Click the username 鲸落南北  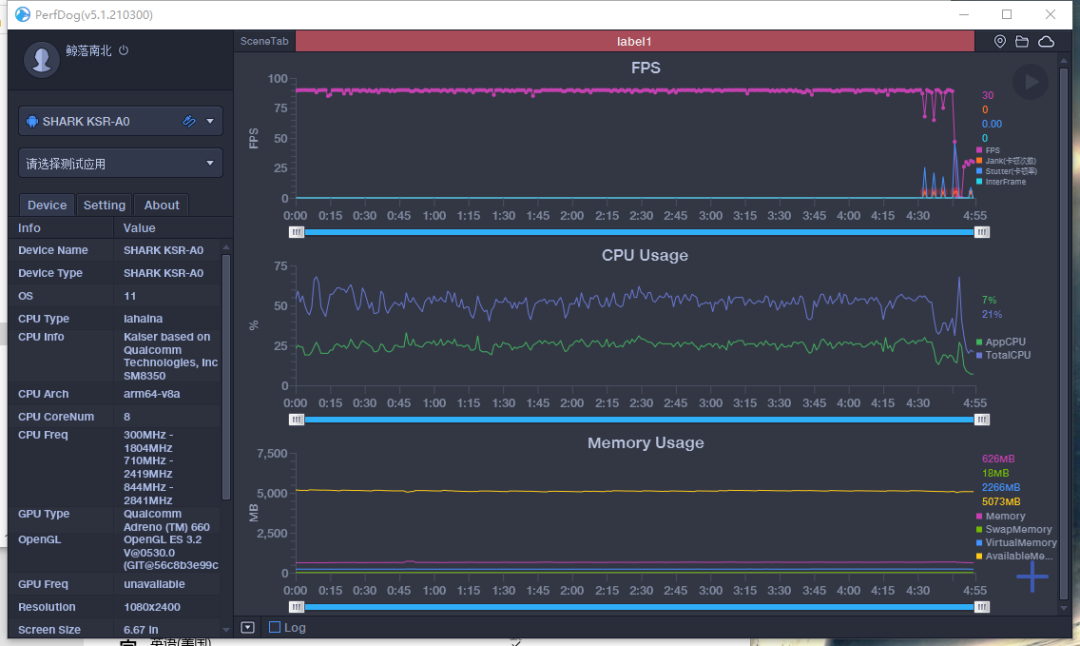tap(88, 50)
